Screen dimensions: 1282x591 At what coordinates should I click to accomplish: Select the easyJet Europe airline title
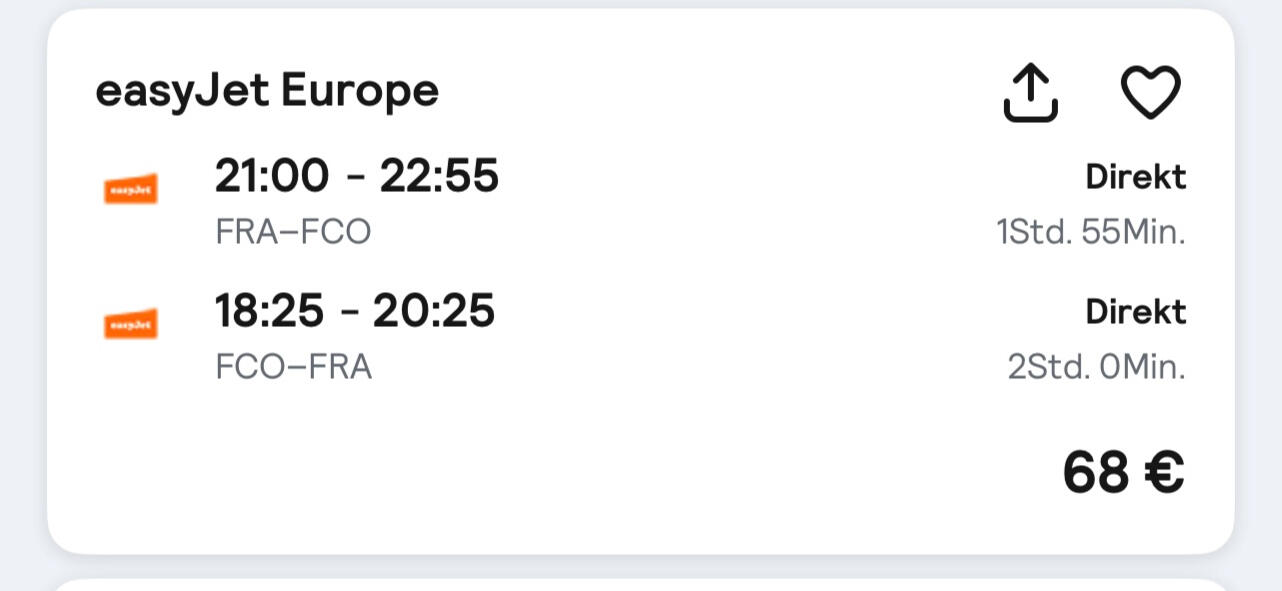coord(267,91)
